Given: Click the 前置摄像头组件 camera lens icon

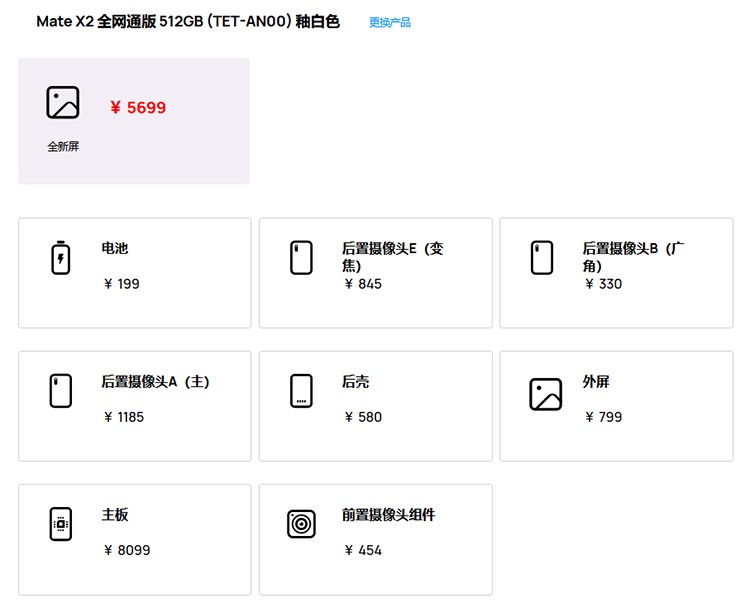Looking at the screenshot, I should coord(301,524).
